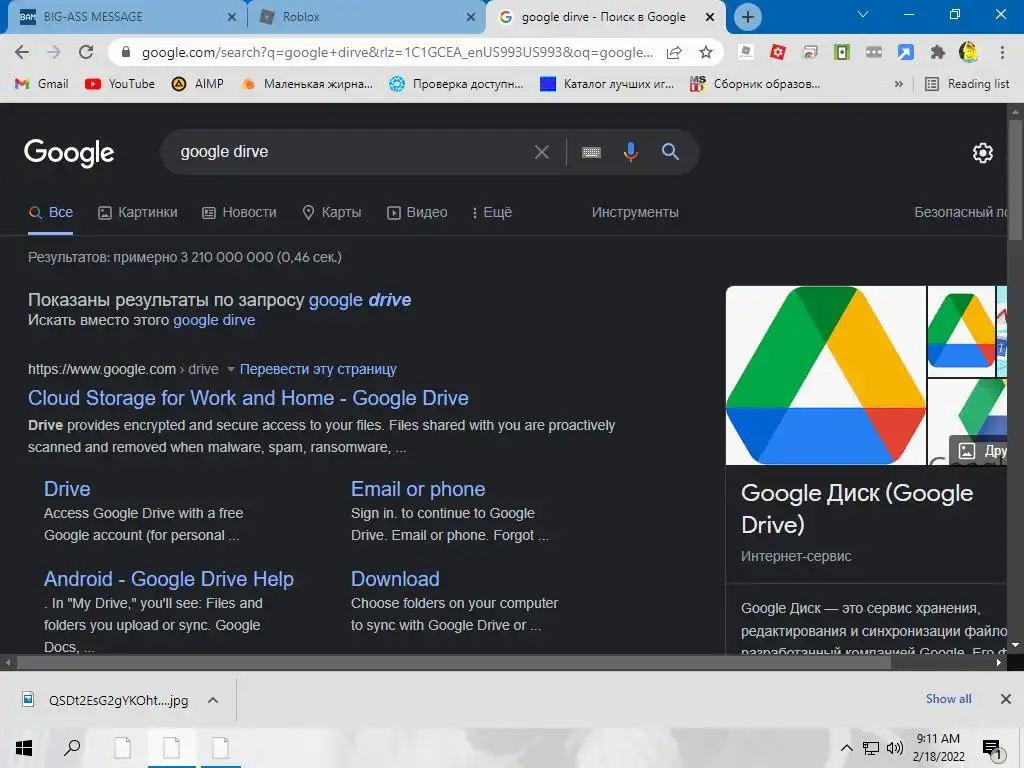Expand the hidden system tray icons

click(846, 748)
